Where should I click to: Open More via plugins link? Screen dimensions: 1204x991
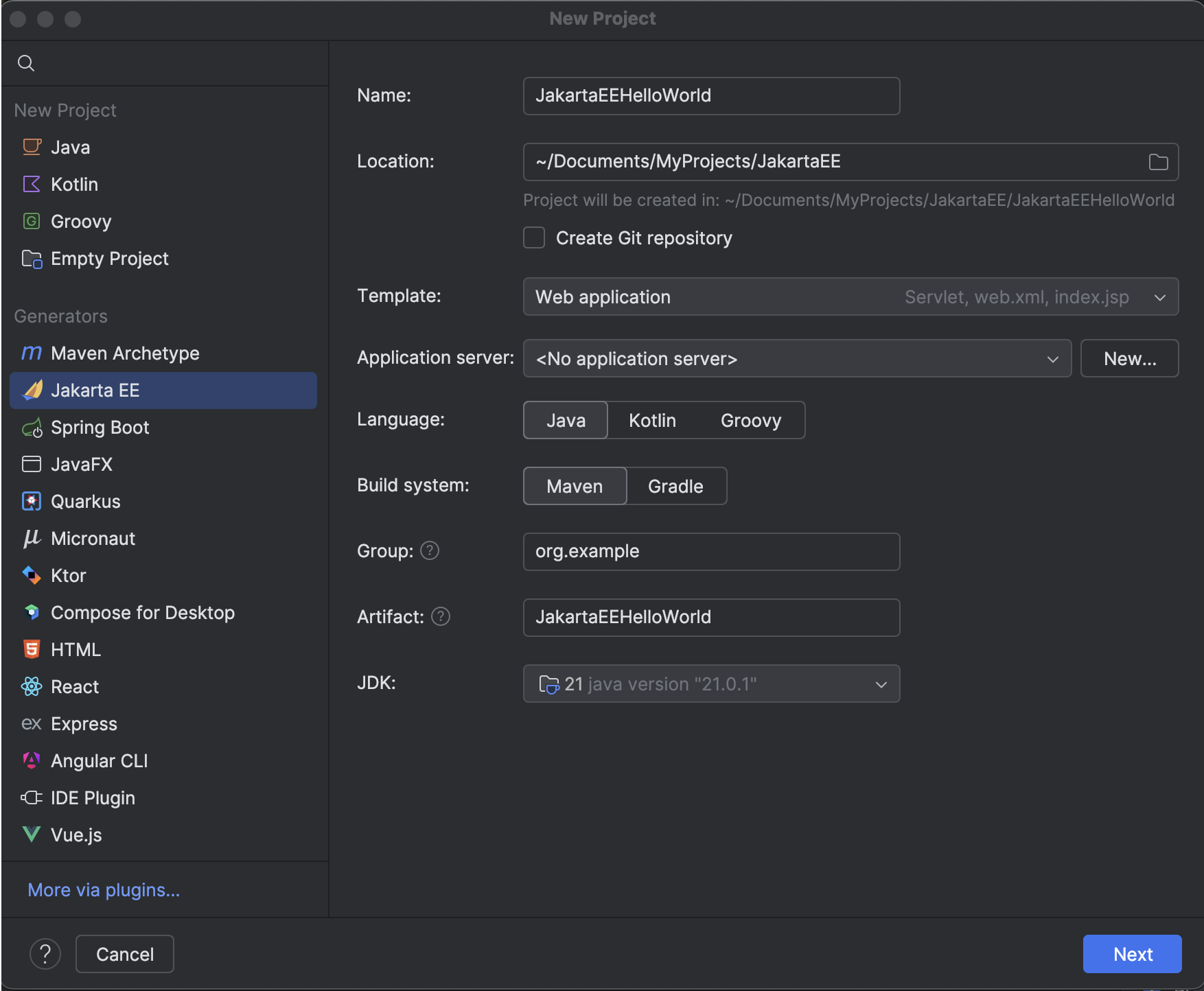coord(103,889)
